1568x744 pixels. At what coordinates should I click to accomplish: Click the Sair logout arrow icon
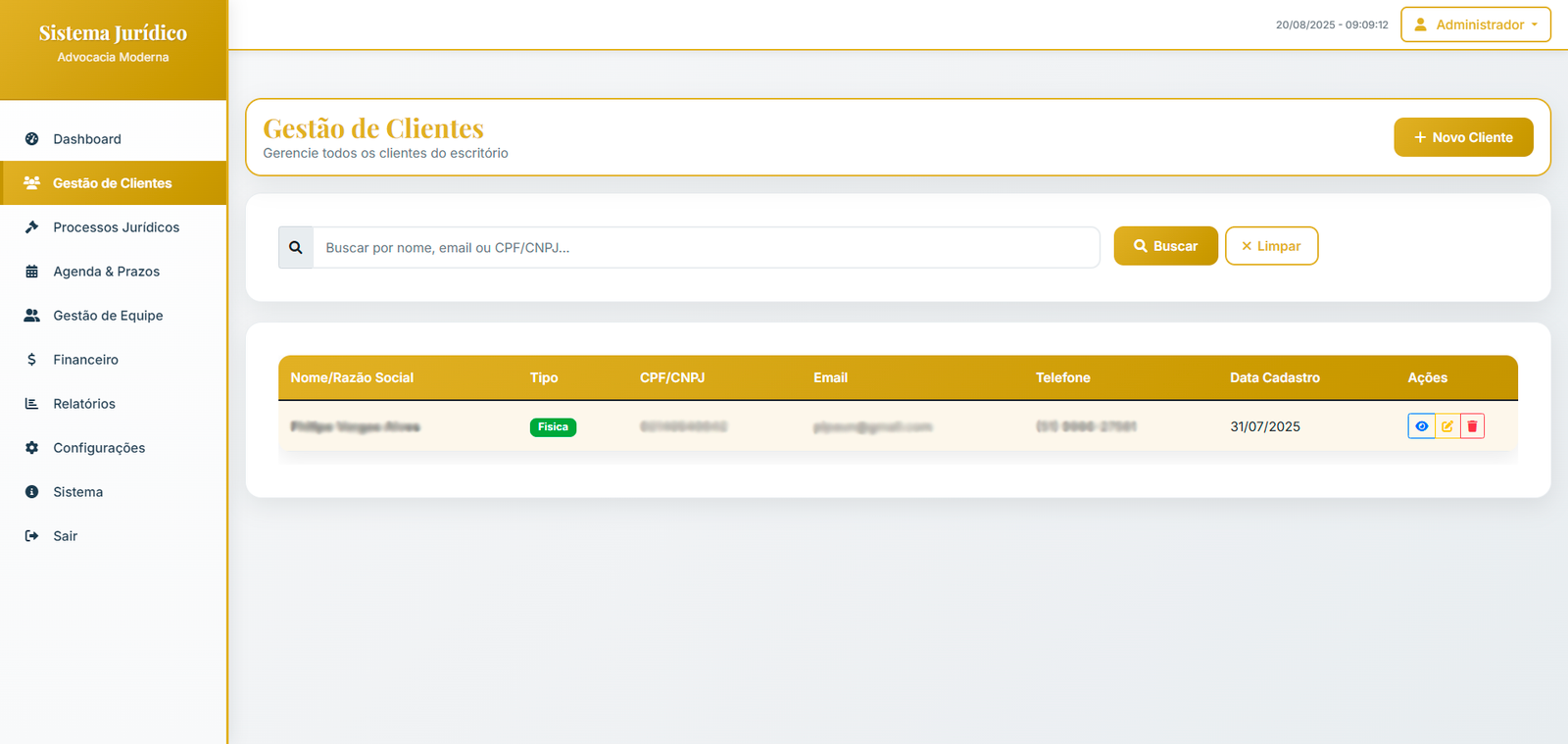(x=31, y=536)
